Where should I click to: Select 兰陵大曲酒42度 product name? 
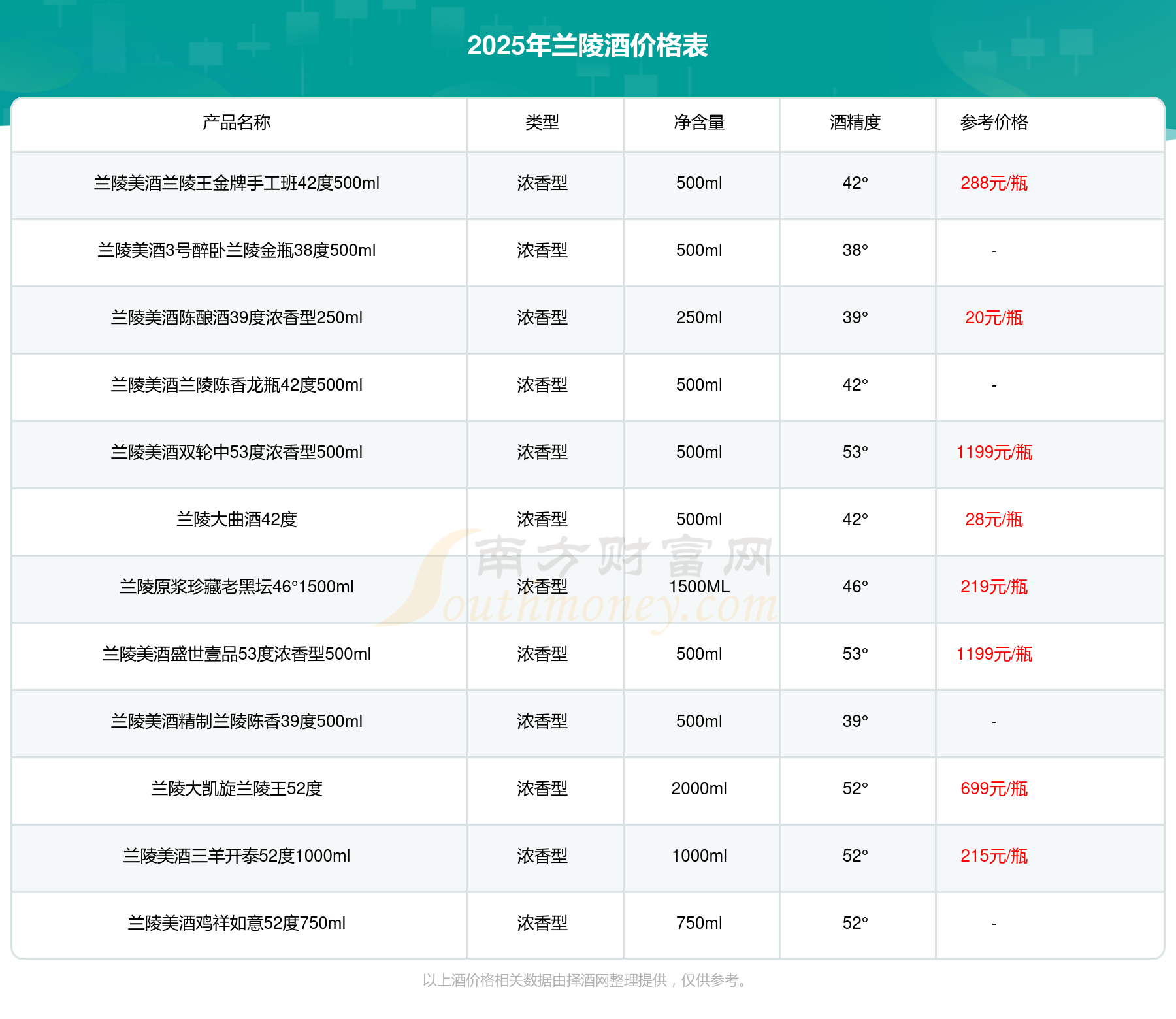[237, 519]
